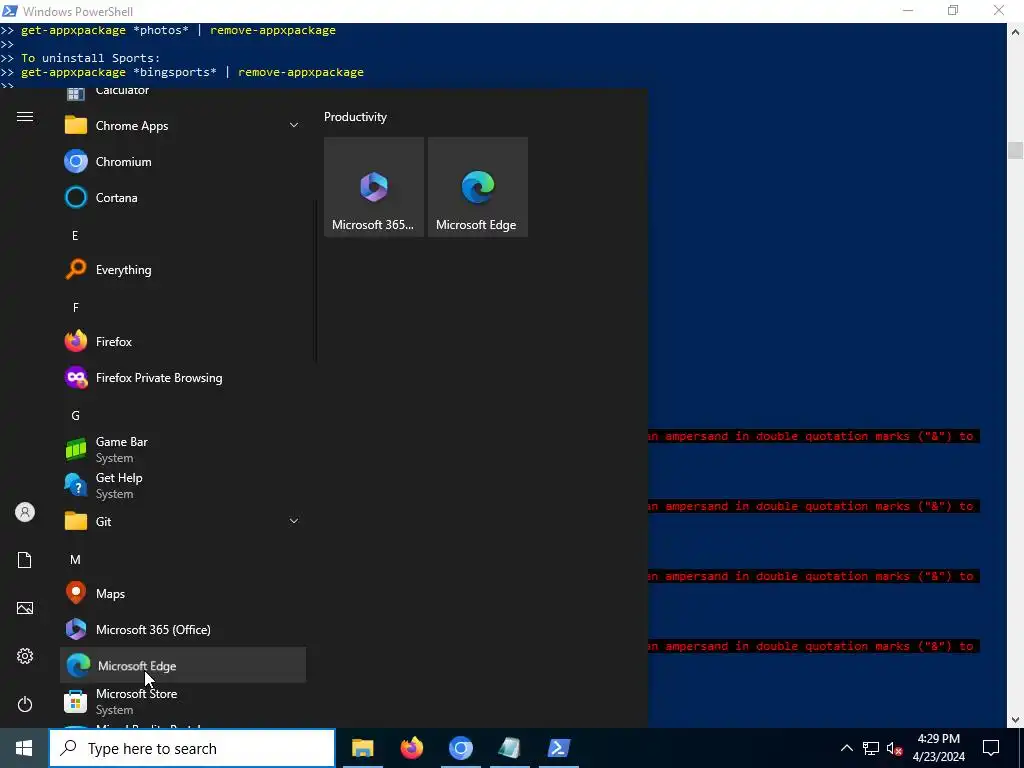Open Pictures from Start sidebar
Screen dimensions: 1024x768
(x=25, y=608)
